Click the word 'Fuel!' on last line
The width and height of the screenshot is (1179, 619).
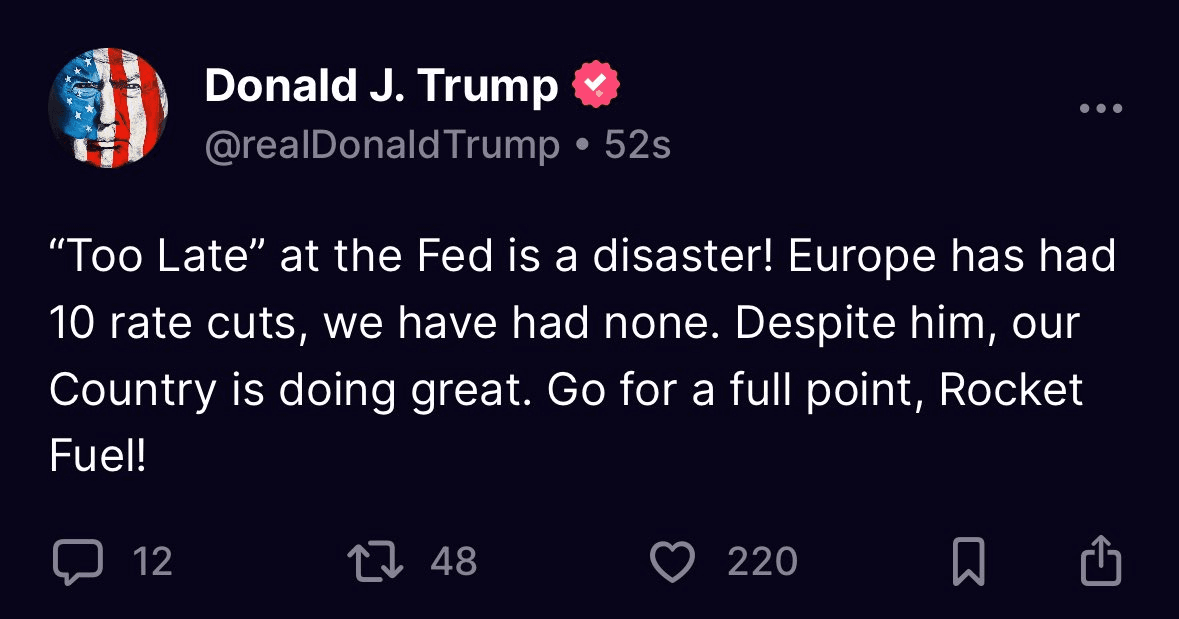[97, 456]
